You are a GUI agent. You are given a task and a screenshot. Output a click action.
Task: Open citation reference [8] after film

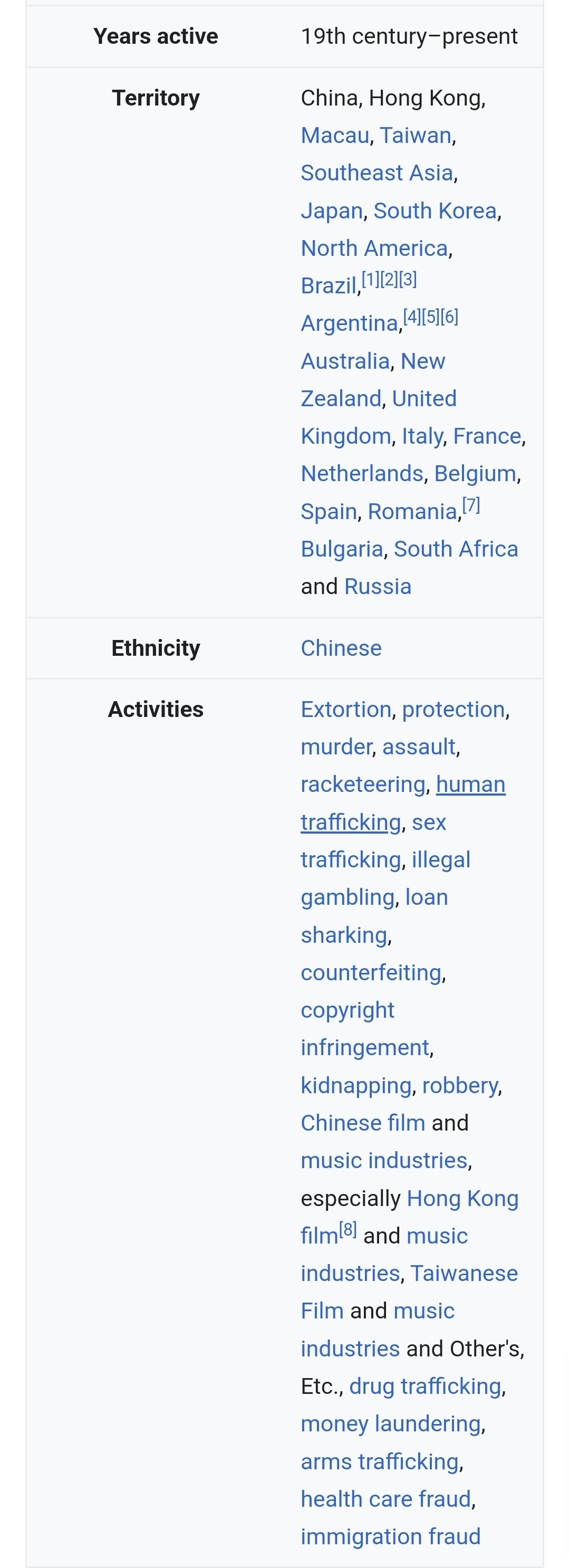pyautogui.click(x=348, y=1230)
